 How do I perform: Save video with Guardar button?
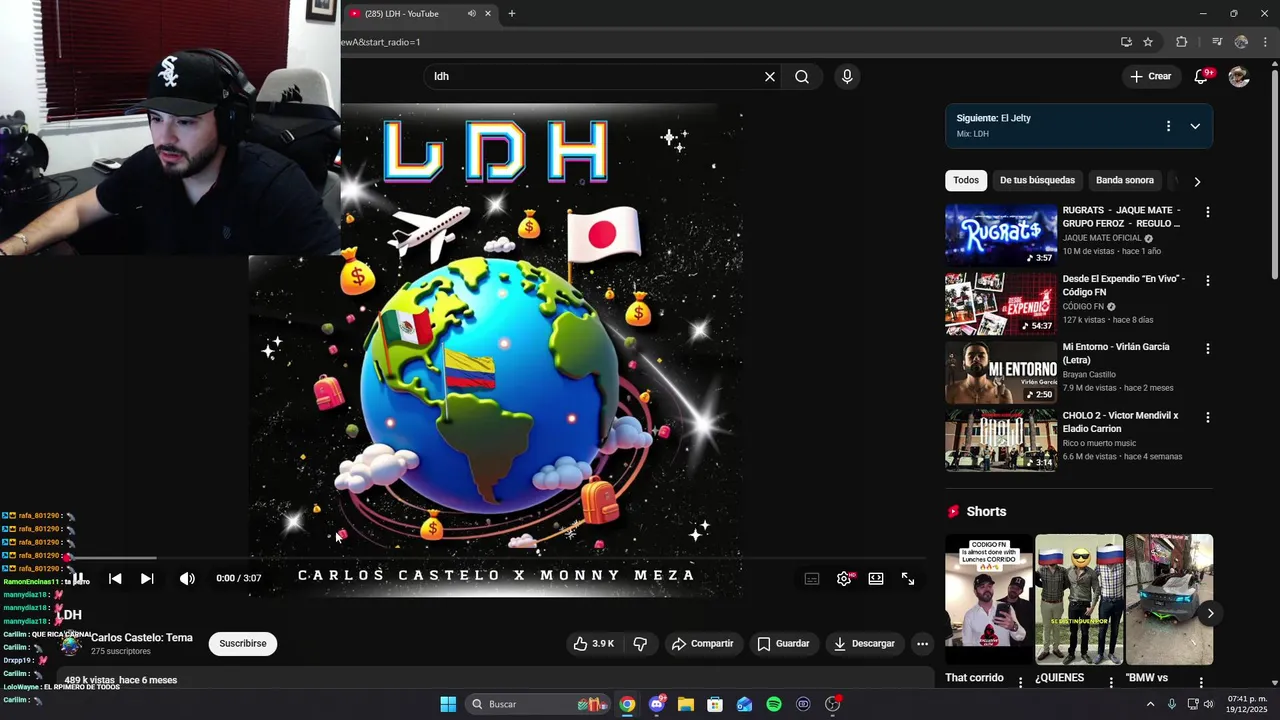[783, 644]
